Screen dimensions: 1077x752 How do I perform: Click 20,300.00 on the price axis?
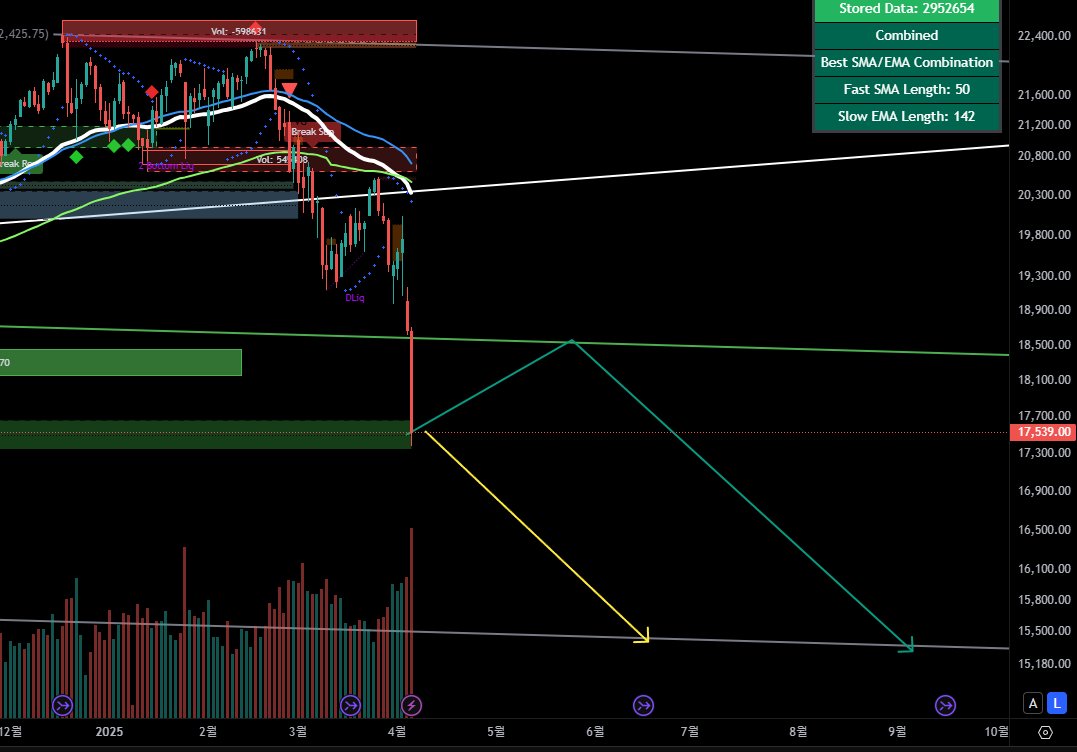(x=1044, y=194)
